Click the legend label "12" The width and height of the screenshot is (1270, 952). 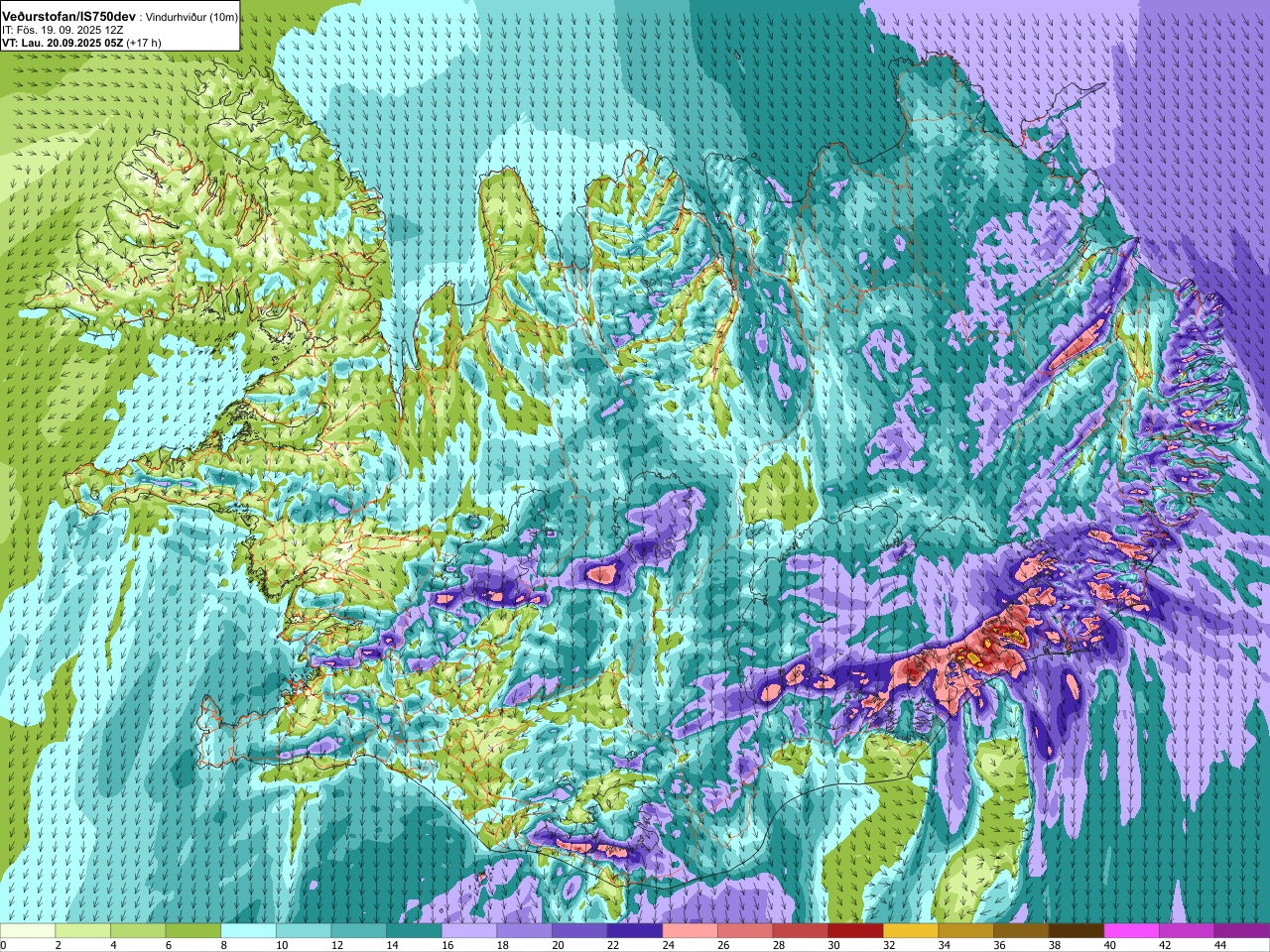(x=337, y=946)
